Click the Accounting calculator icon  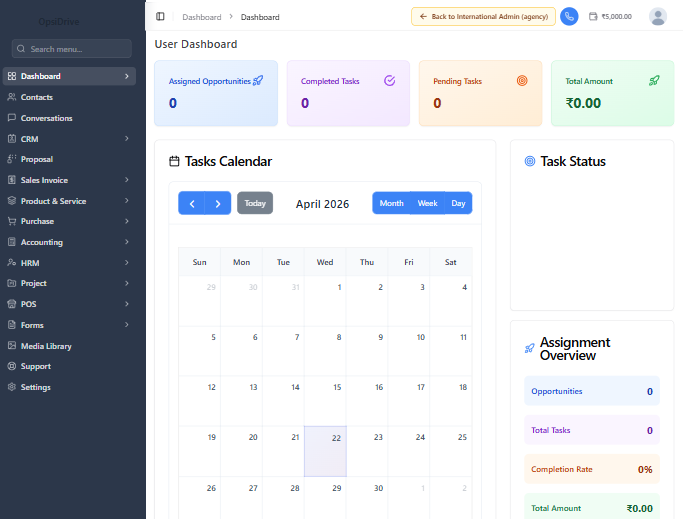click(x=12, y=242)
